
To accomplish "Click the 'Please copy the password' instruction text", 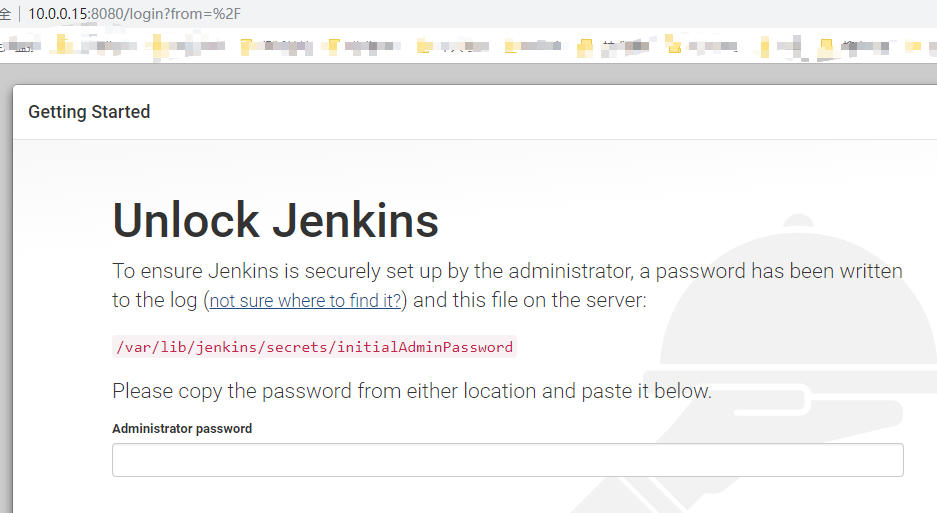I will tap(412, 391).
